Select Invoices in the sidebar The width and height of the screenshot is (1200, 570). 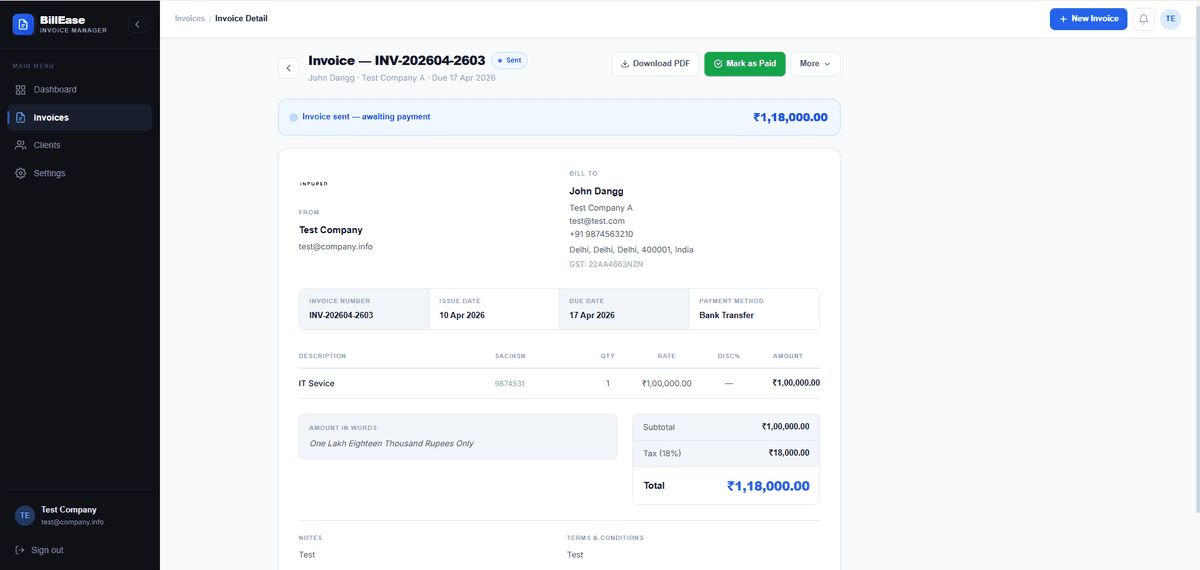pos(80,117)
